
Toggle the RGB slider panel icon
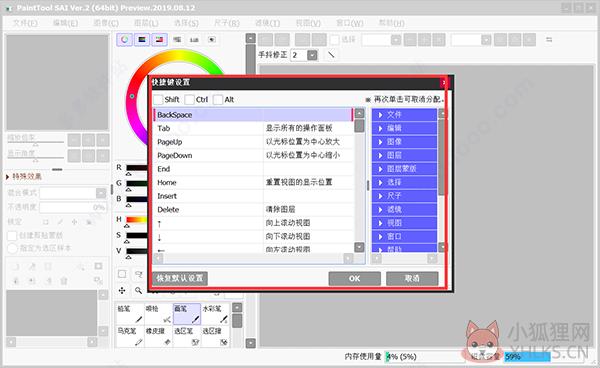pyautogui.click(x=142, y=39)
